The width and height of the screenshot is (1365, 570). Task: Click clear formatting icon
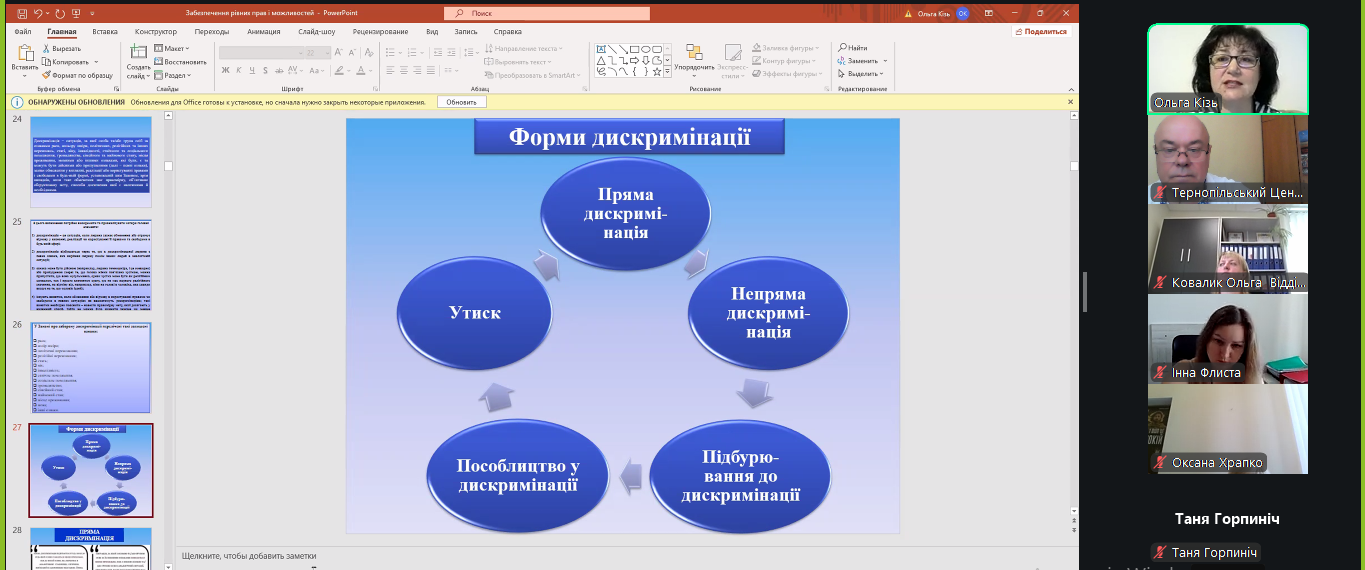[x=369, y=52]
